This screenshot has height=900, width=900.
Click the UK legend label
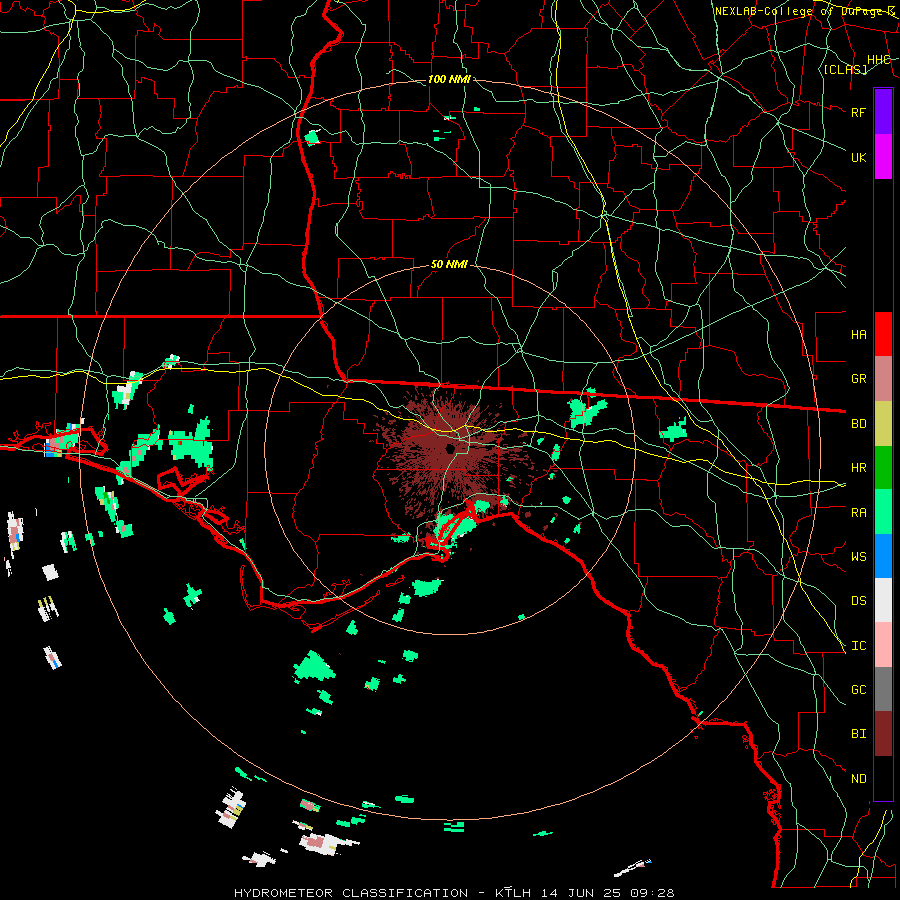click(858, 157)
